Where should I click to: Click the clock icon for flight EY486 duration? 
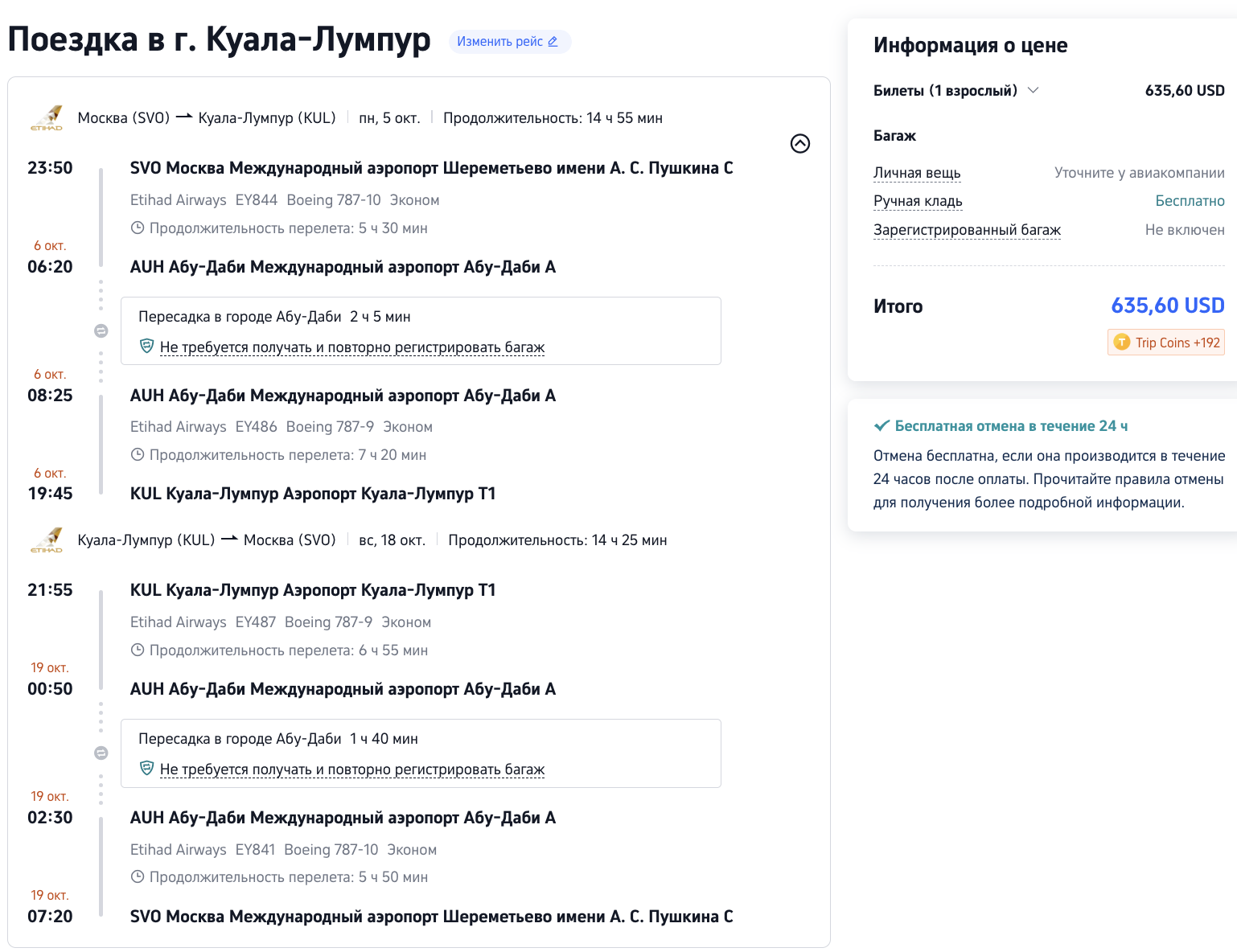click(x=138, y=455)
